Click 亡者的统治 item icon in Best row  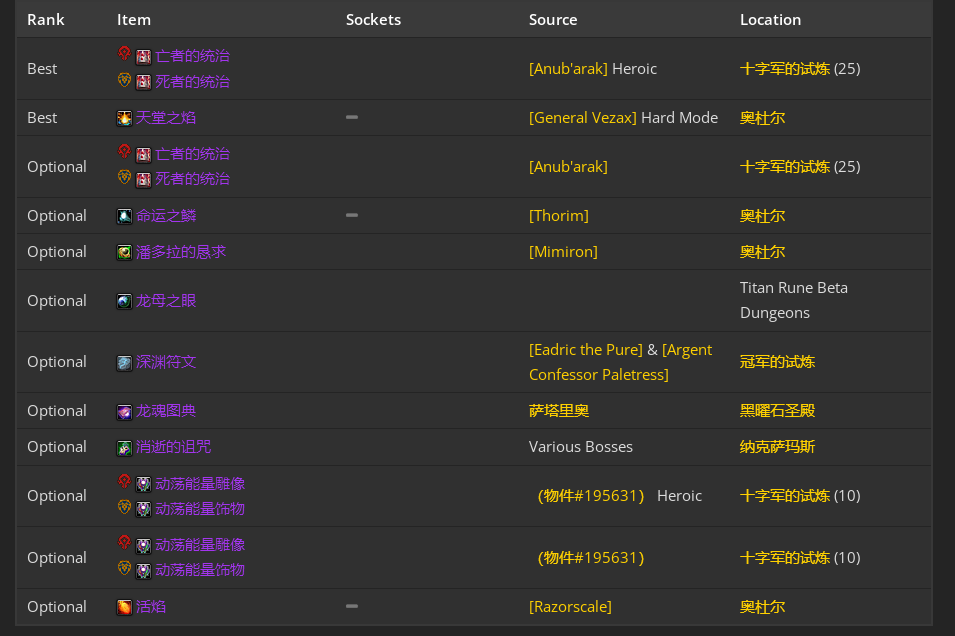143,57
